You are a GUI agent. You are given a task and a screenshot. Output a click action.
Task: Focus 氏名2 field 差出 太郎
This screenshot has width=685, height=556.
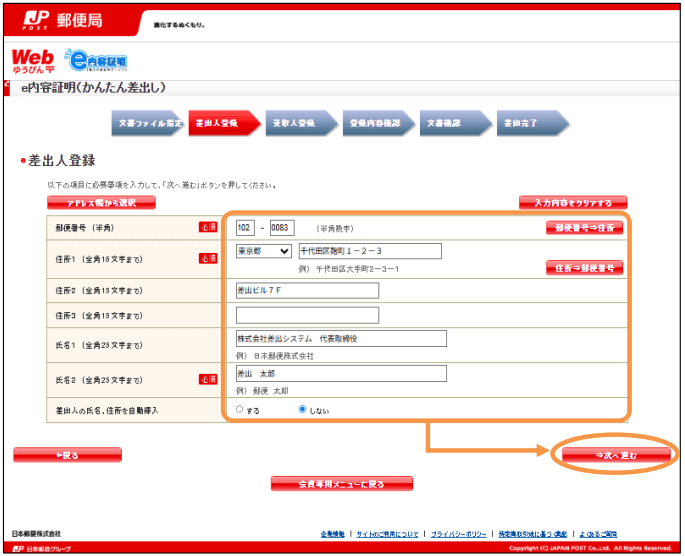coord(341,373)
